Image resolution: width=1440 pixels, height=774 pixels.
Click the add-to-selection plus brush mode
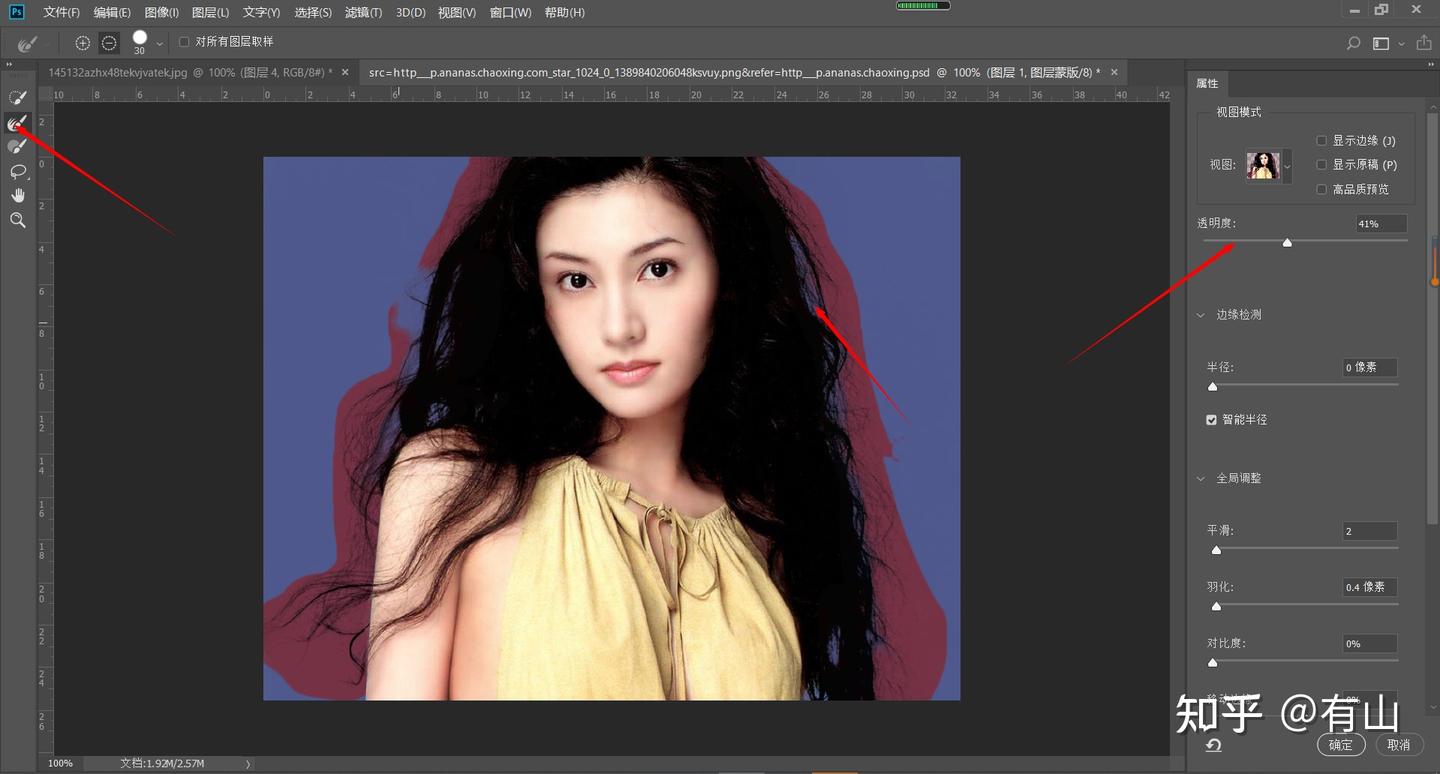(83, 43)
